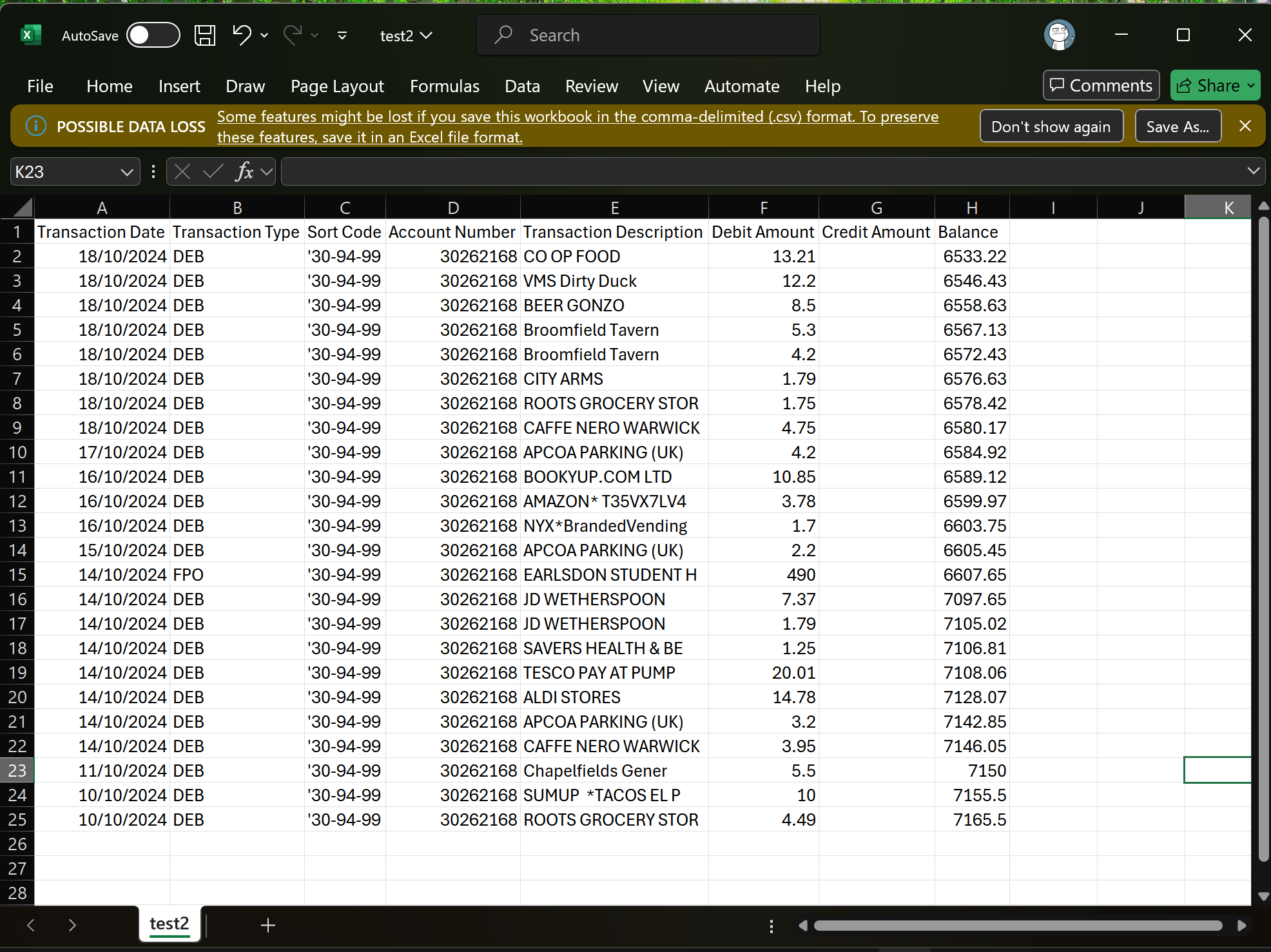Click the Select All corner triangle
Viewport: 1271px width, 952px height.
click(23, 208)
